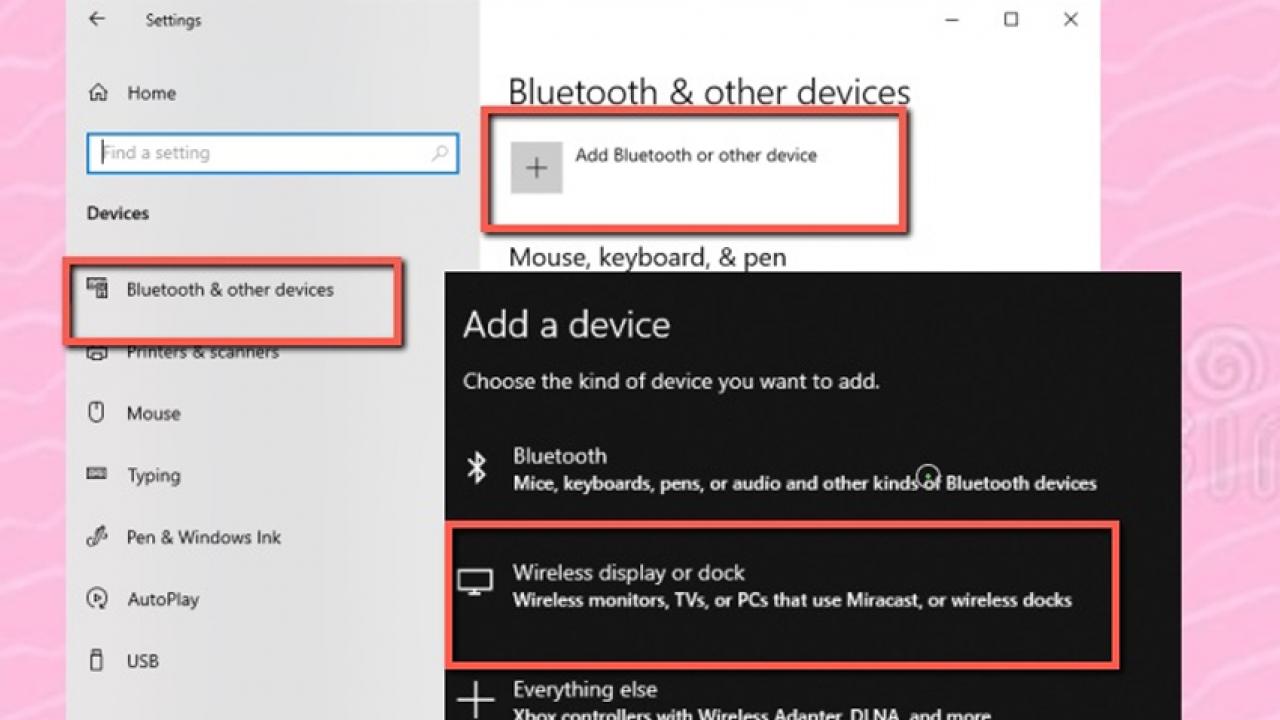
Task: Click the Home house icon
Action: (x=98, y=93)
